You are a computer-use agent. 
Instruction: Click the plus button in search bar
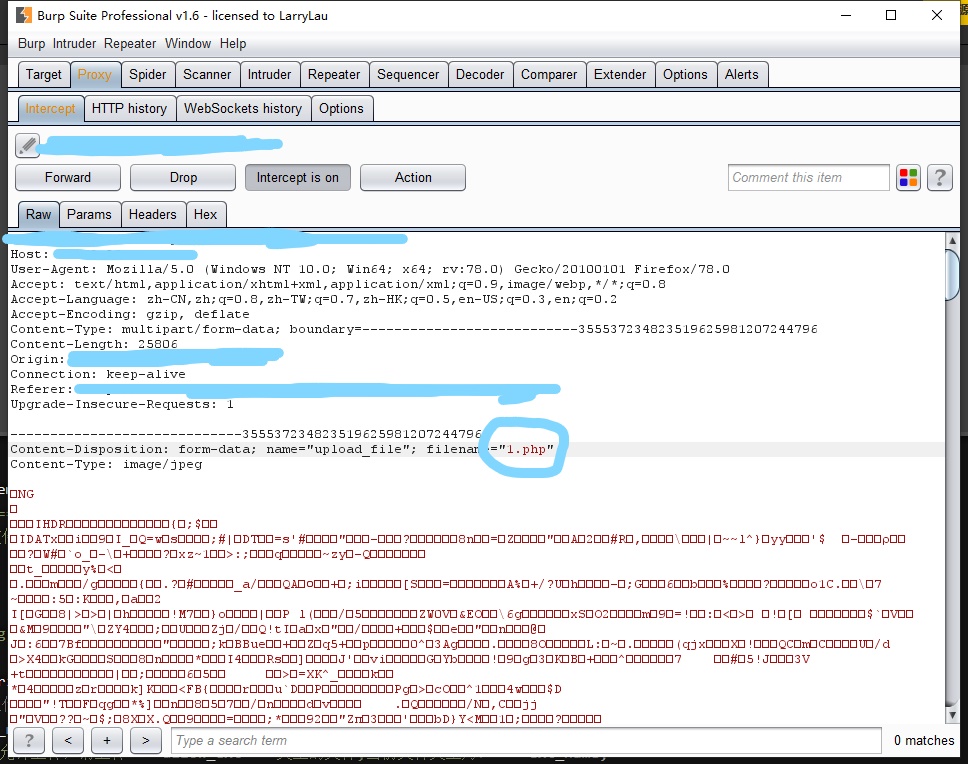[x=106, y=740]
